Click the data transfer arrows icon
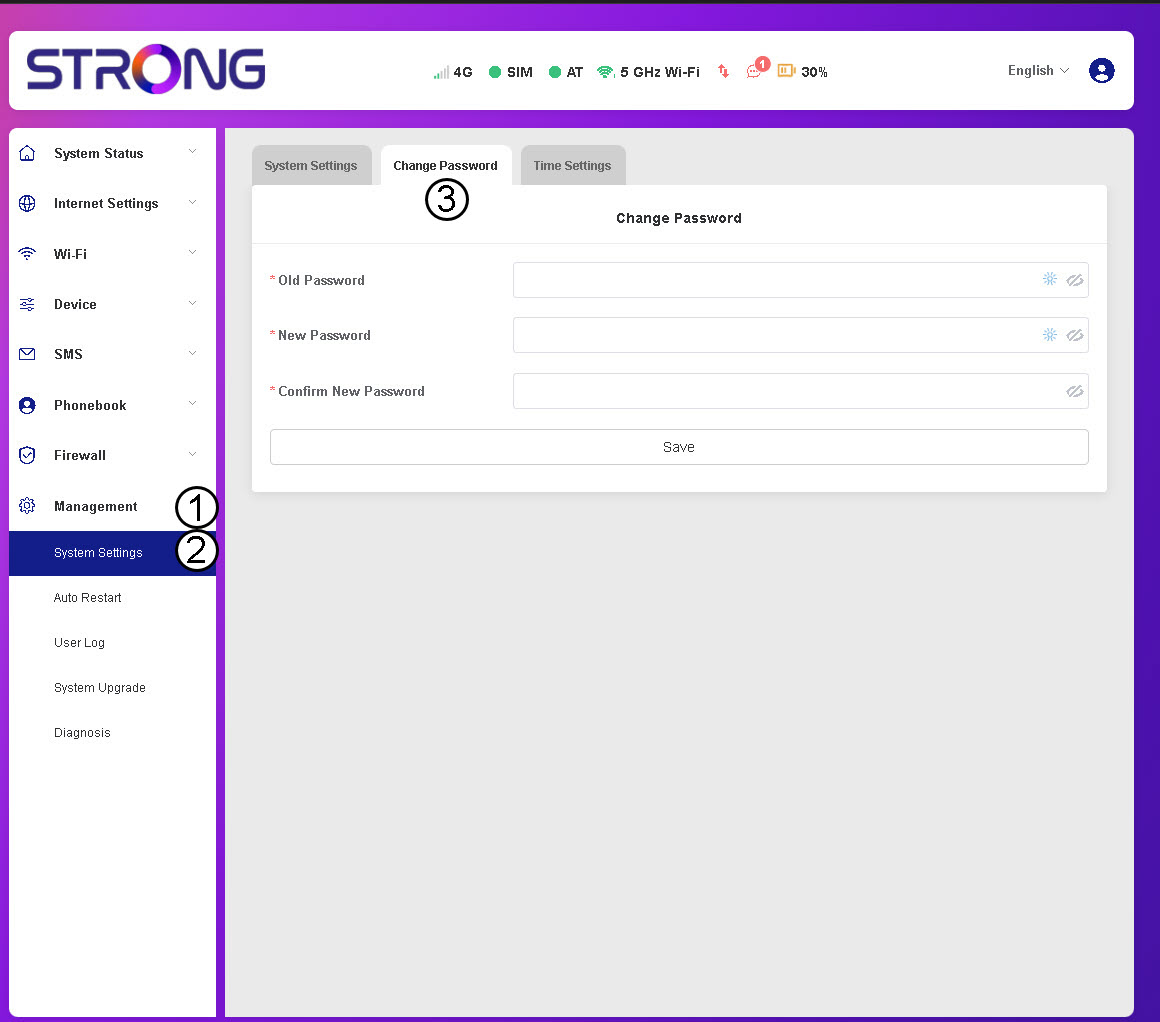1160x1022 pixels. (x=724, y=72)
